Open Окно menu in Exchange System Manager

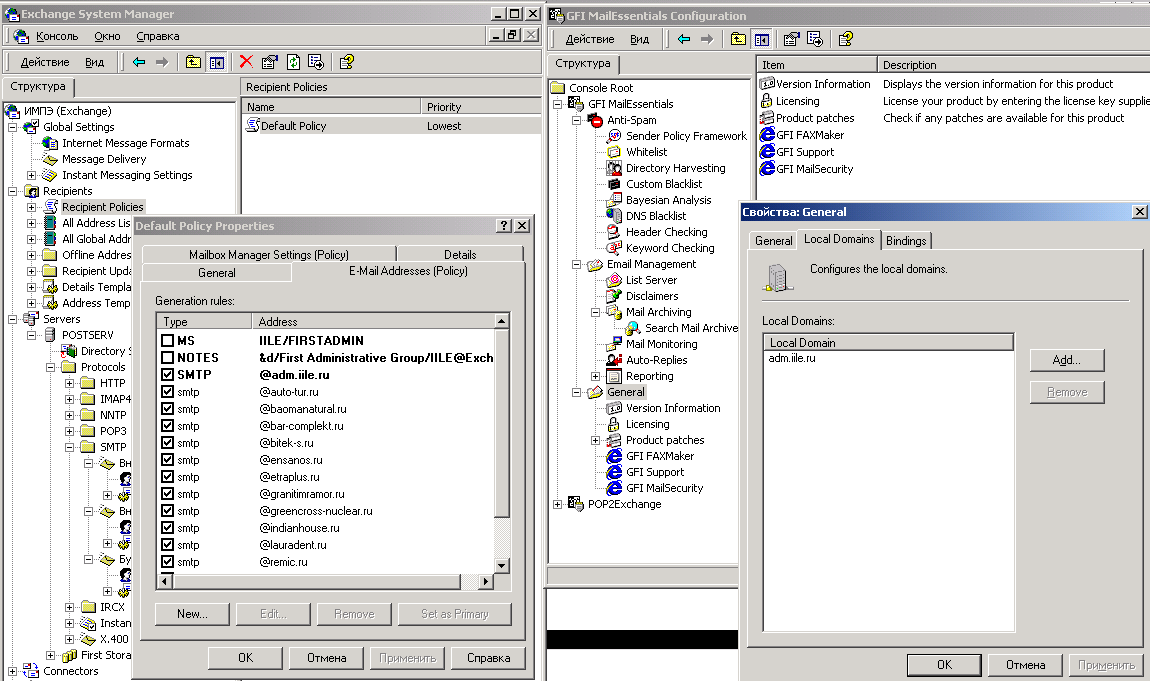point(107,36)
